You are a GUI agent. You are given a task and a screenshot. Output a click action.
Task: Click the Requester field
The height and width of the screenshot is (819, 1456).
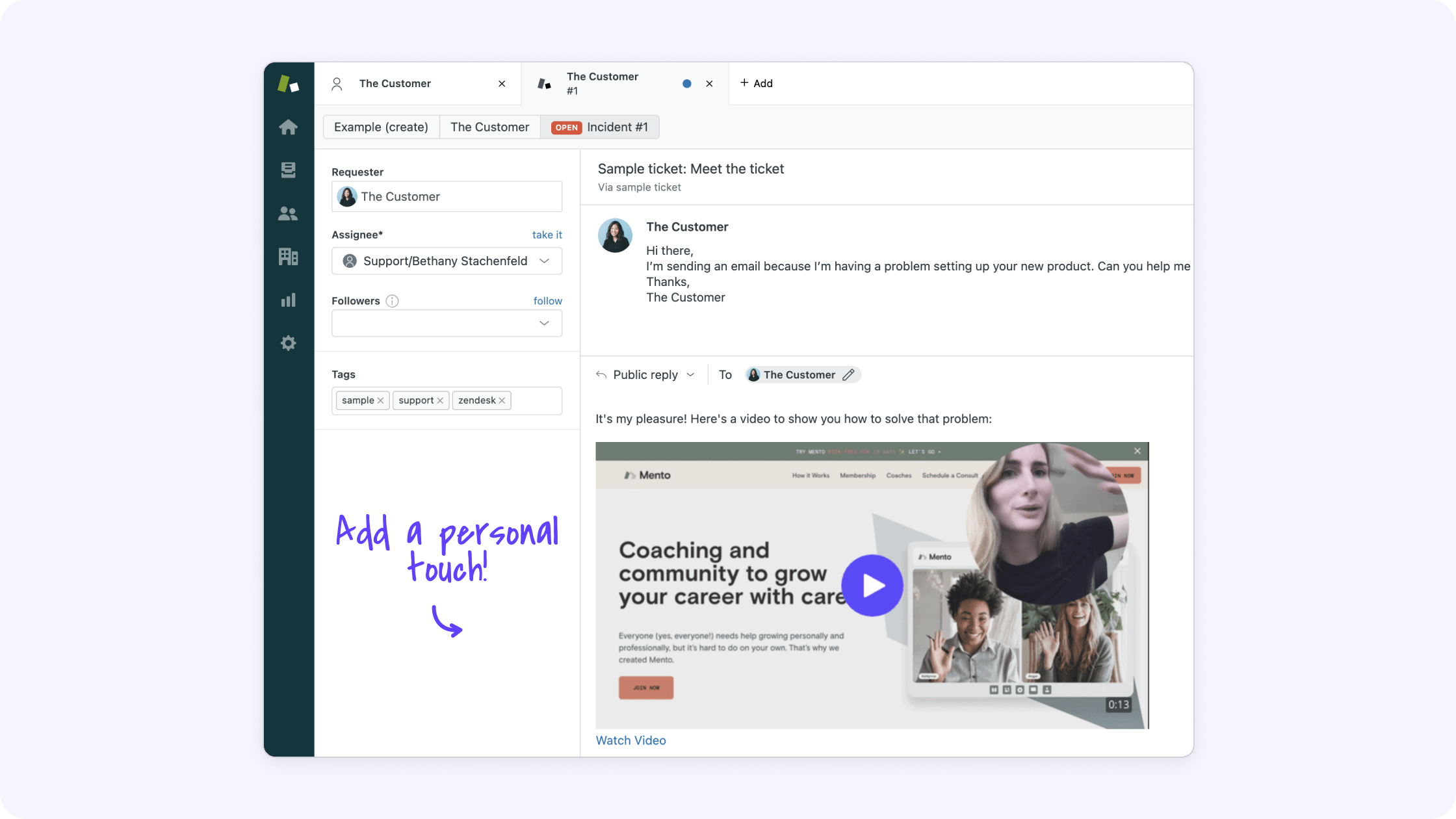click(x=447, y=196)
